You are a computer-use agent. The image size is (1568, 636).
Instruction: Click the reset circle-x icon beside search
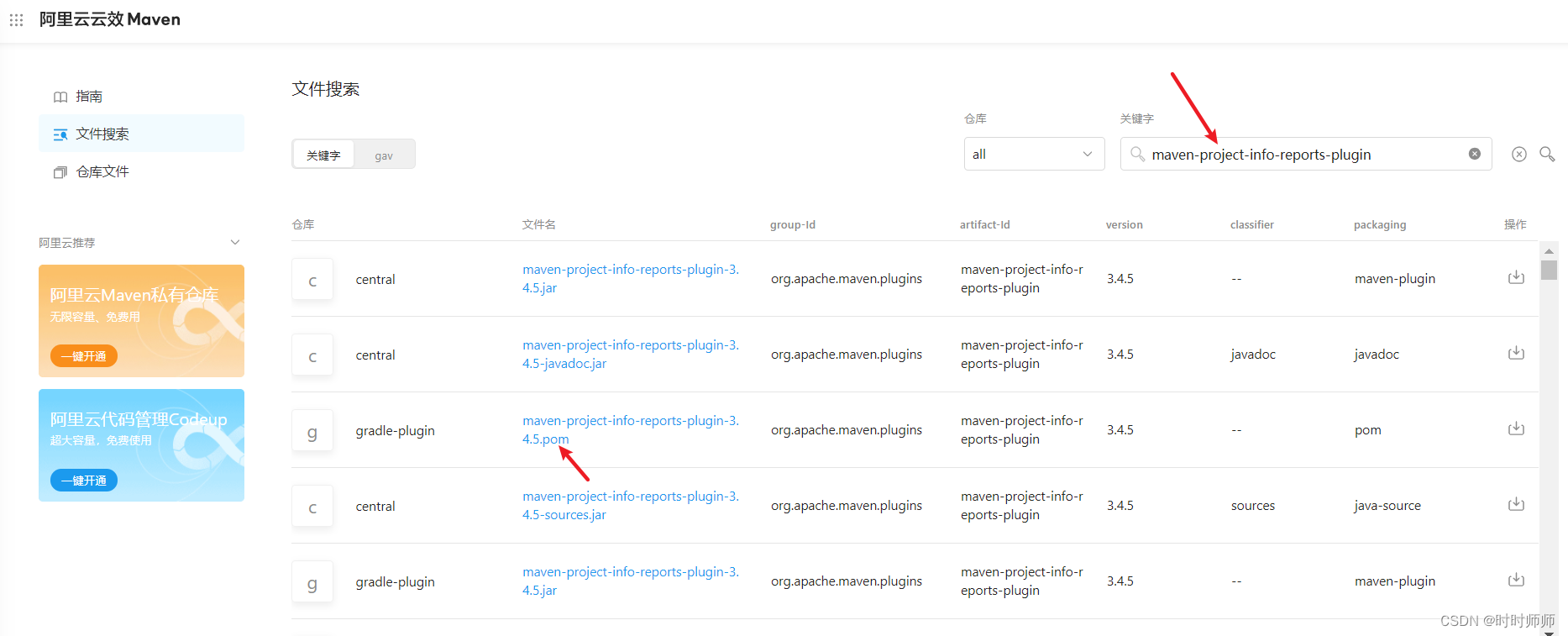pyautogui.click(x=1519, y=154)
